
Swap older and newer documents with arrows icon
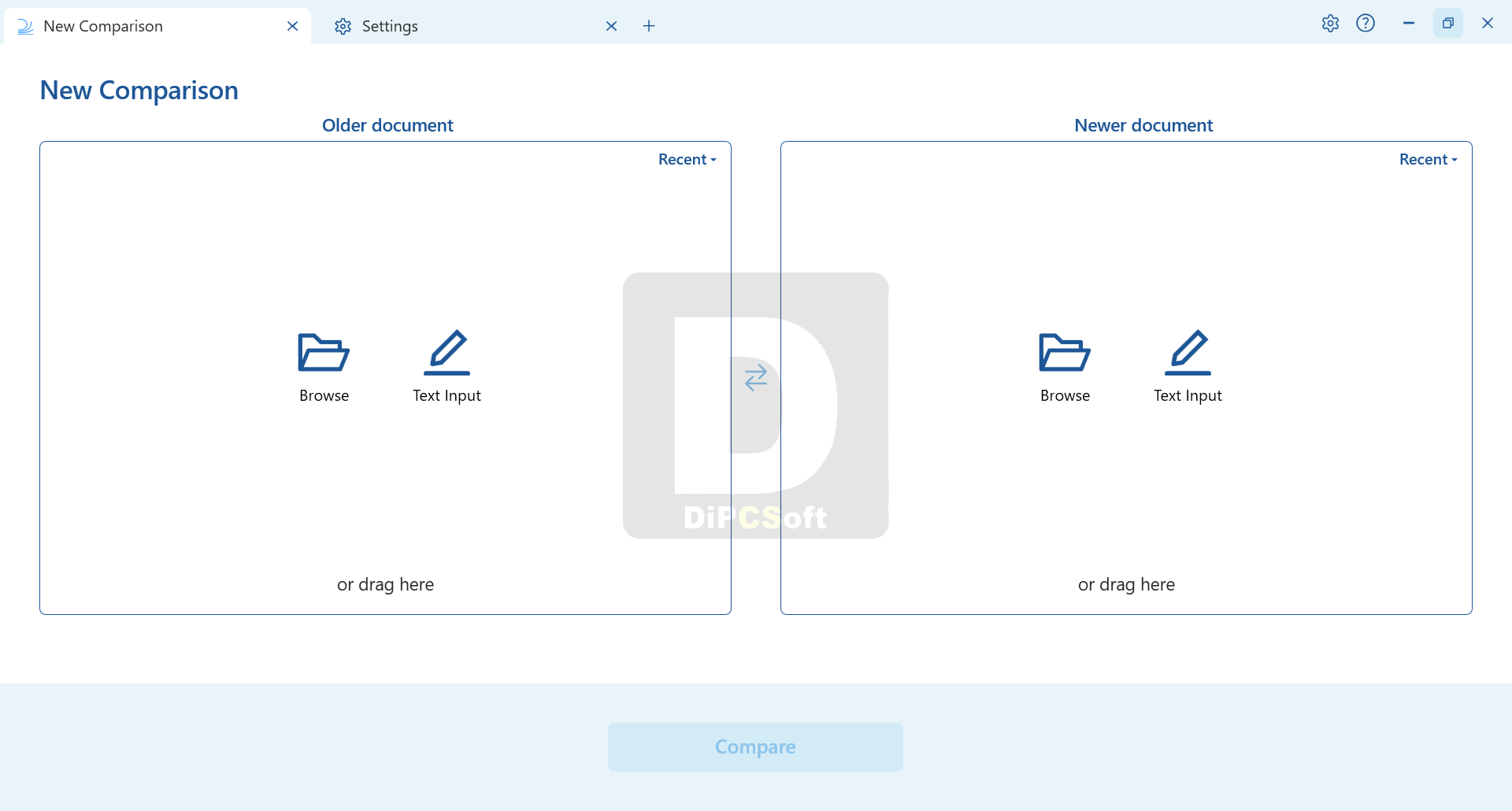click(x=756, y=378)
